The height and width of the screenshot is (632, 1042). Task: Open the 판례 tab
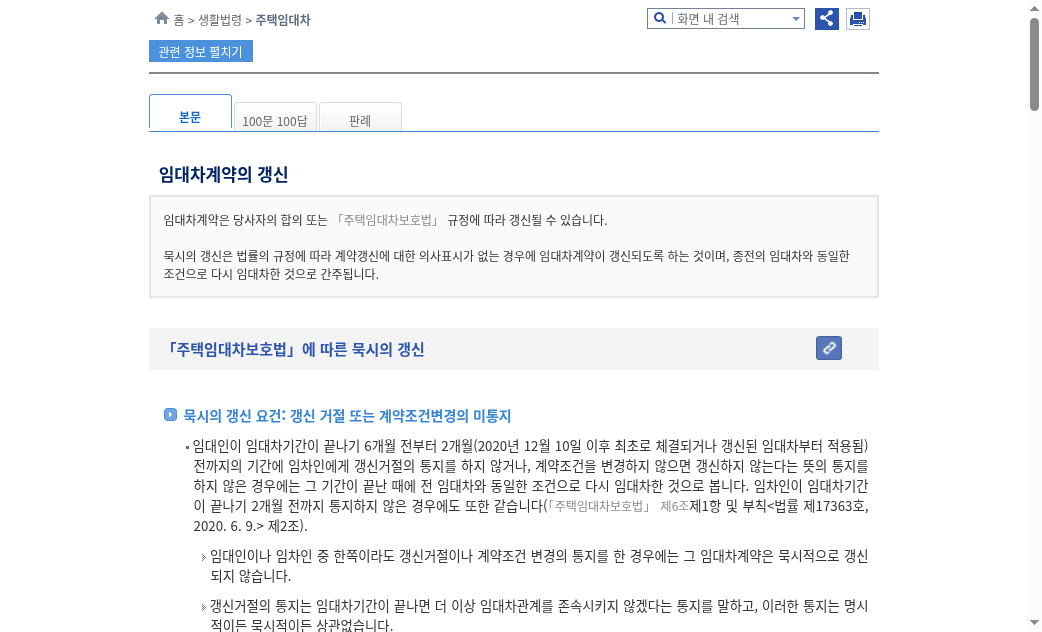click(x=360, y=118)
